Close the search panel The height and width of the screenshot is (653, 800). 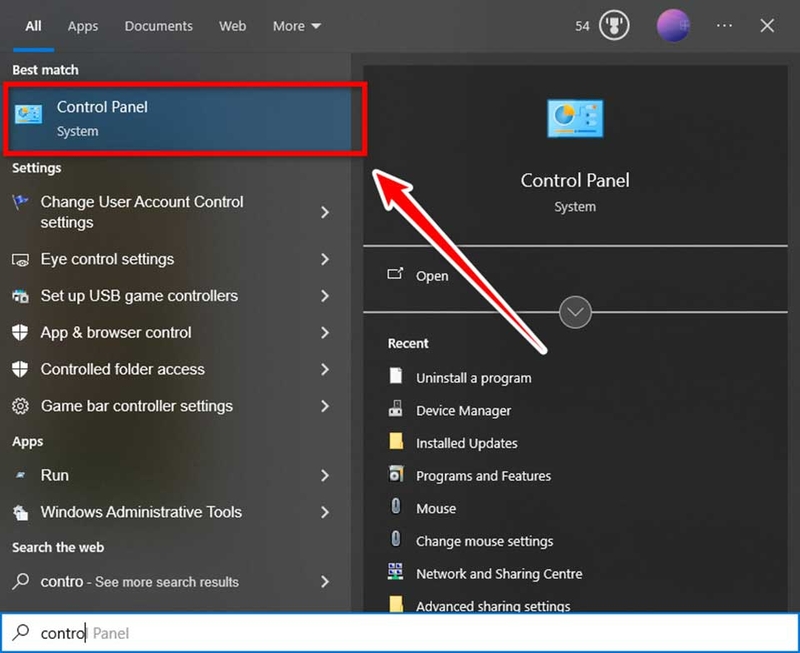coord(767,26)
